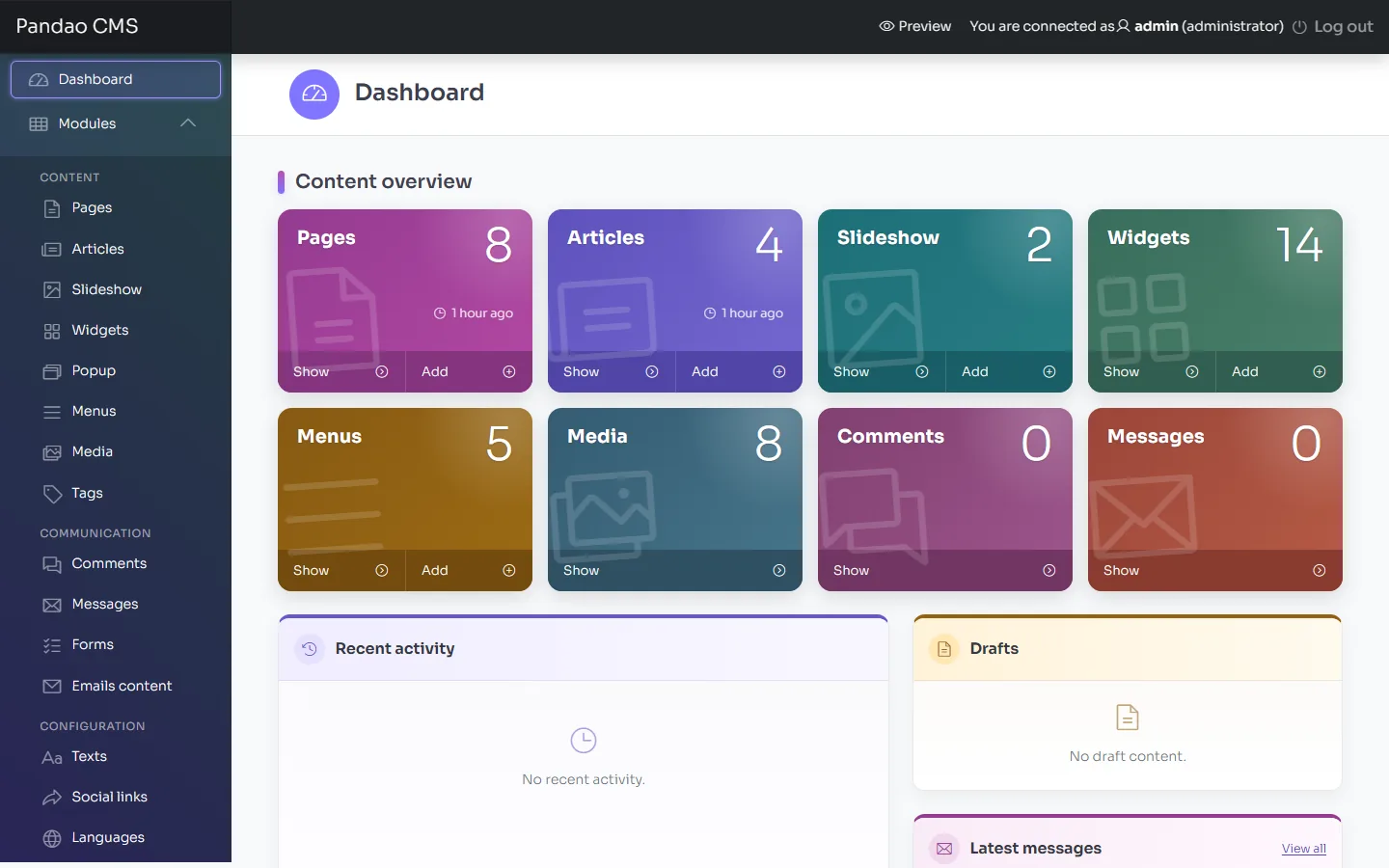Add a menu from Menus card

tap(469, 570)
